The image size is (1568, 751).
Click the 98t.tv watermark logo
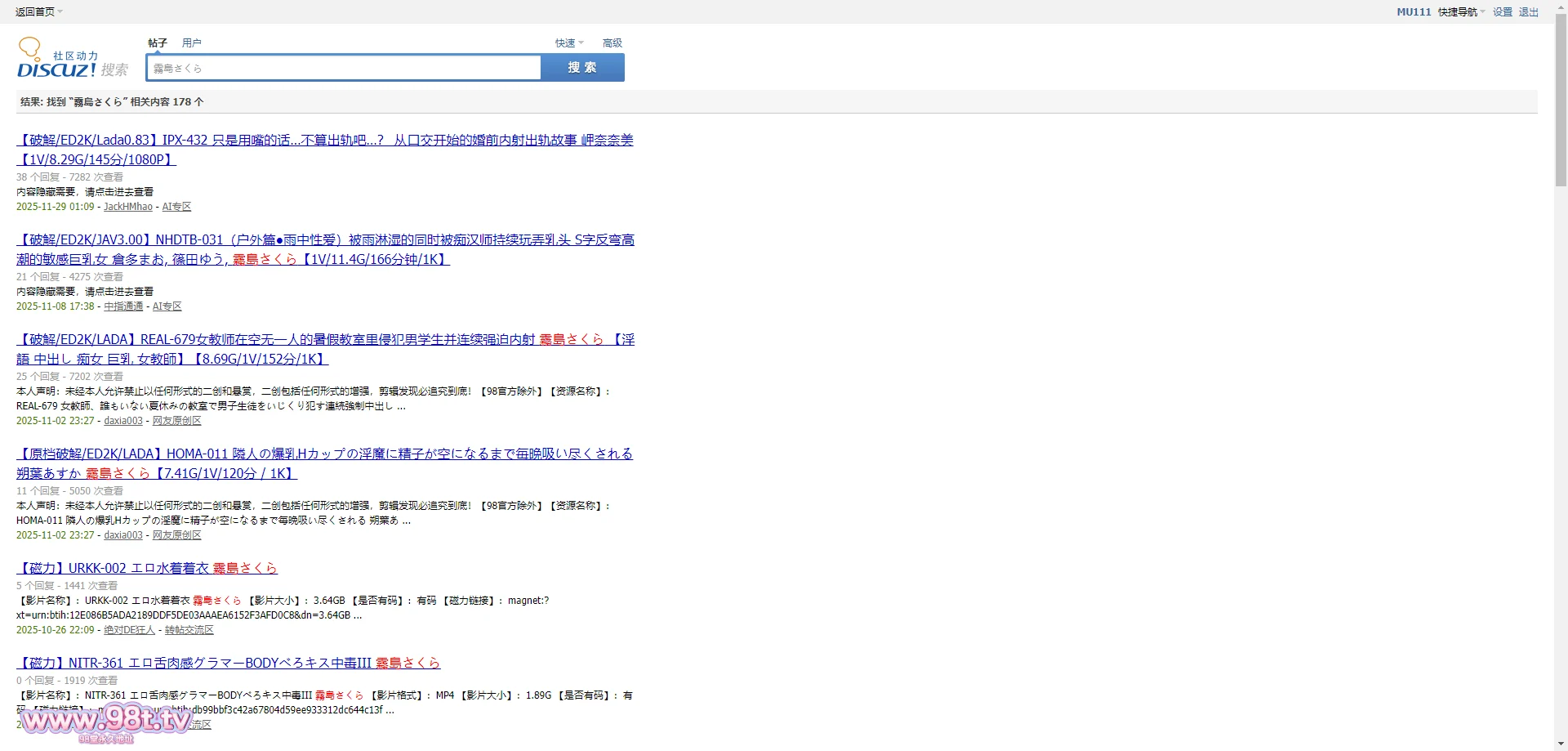(x=106, y=721)
